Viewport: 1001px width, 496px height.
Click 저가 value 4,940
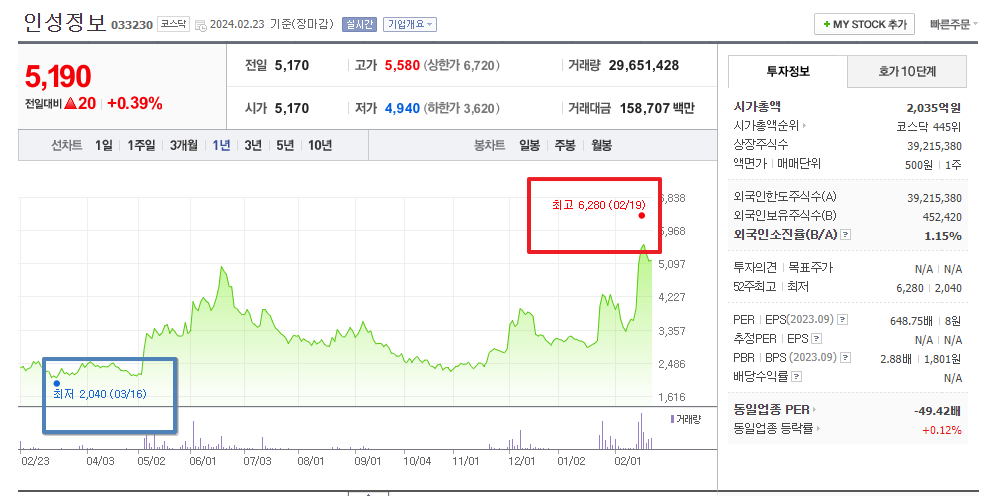(402, 109)
